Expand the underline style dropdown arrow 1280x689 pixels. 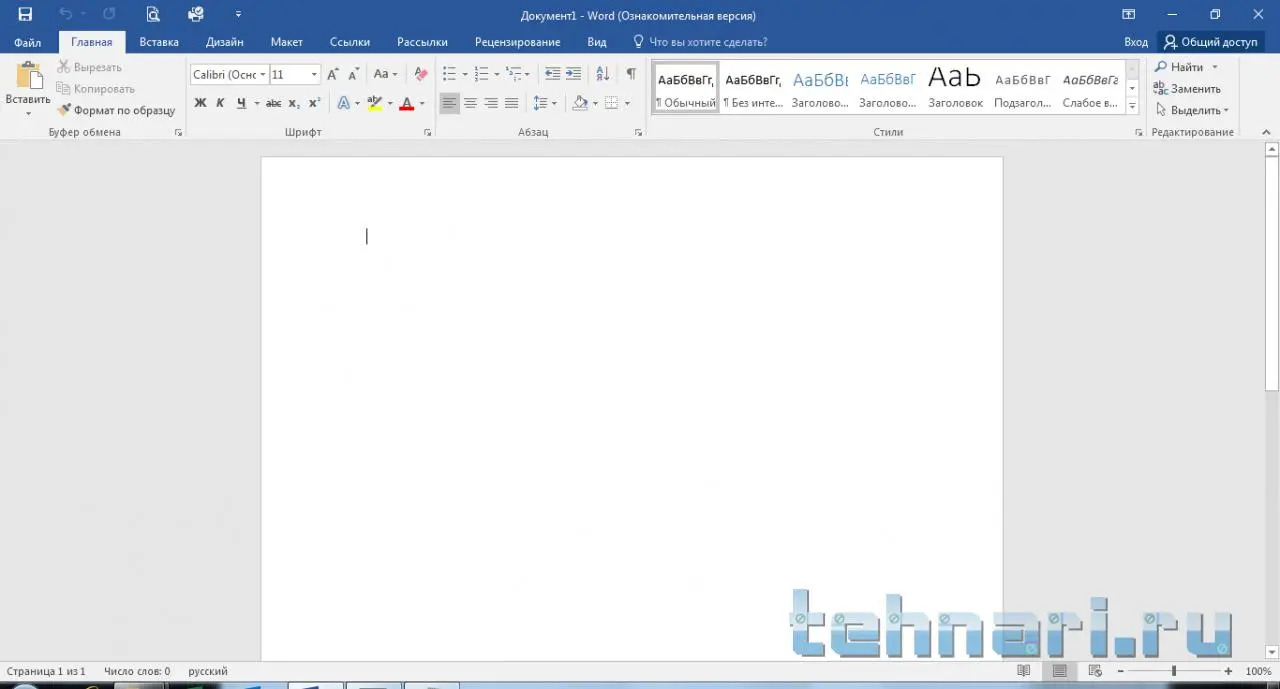[x=257, y=103]
